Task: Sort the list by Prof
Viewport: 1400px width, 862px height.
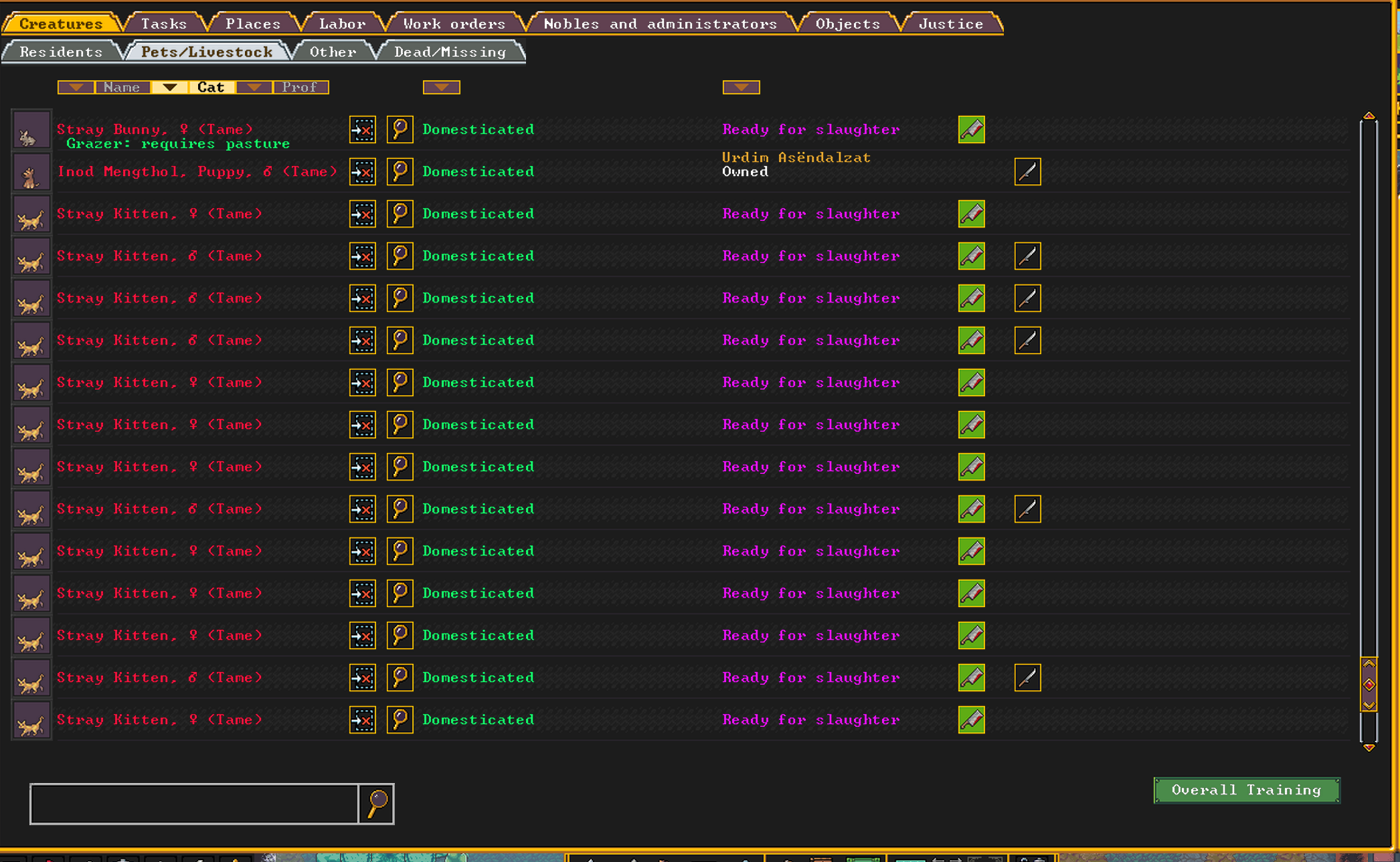Action: coord(300,88)
